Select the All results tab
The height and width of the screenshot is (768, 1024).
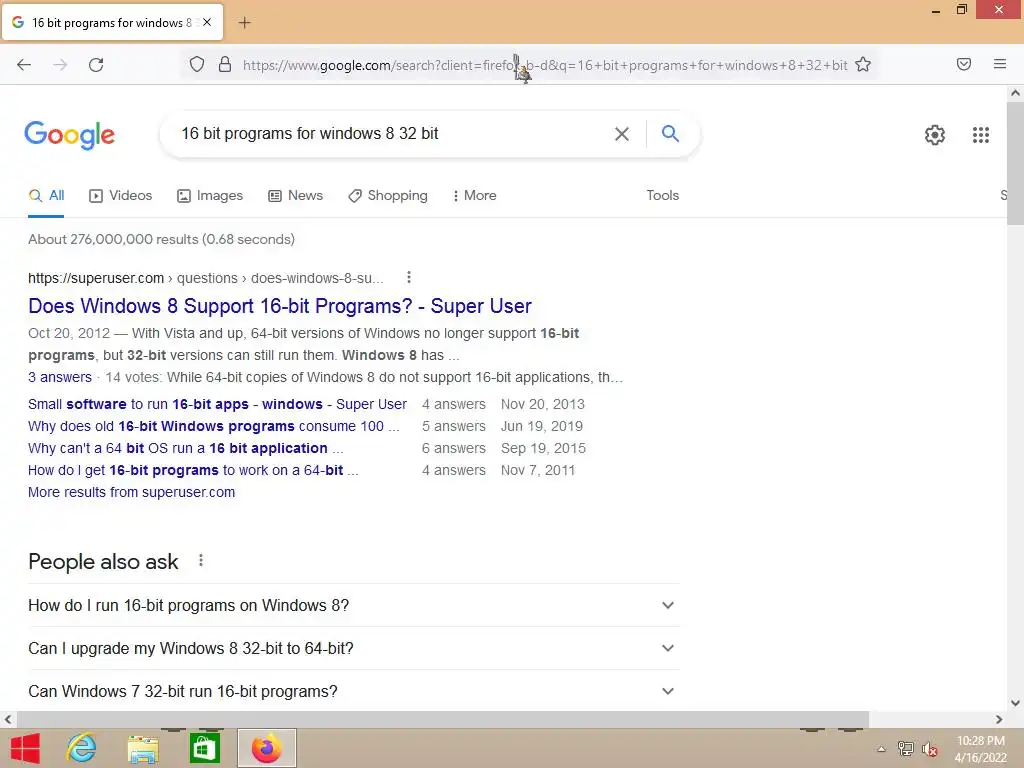click(46, 195)
